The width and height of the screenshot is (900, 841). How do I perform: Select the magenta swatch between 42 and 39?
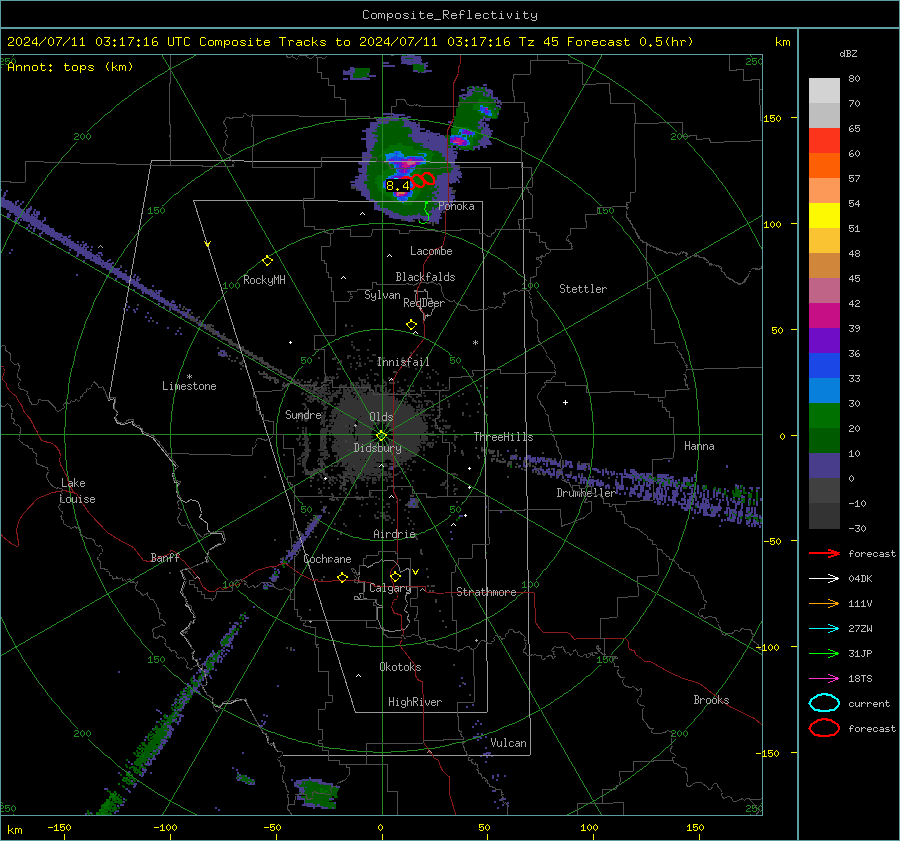(824, 316)
